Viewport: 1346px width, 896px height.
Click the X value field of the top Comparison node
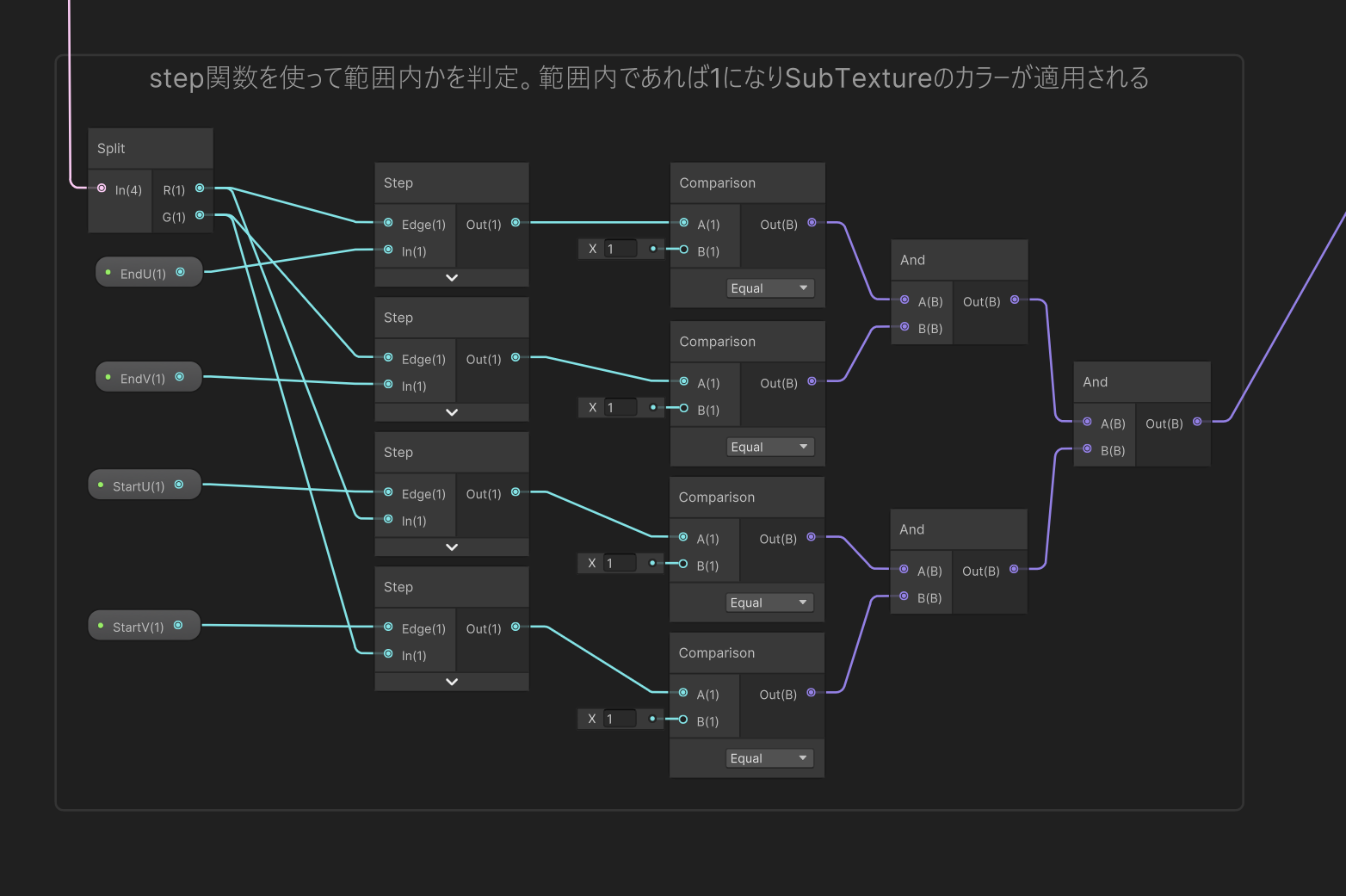621,248
